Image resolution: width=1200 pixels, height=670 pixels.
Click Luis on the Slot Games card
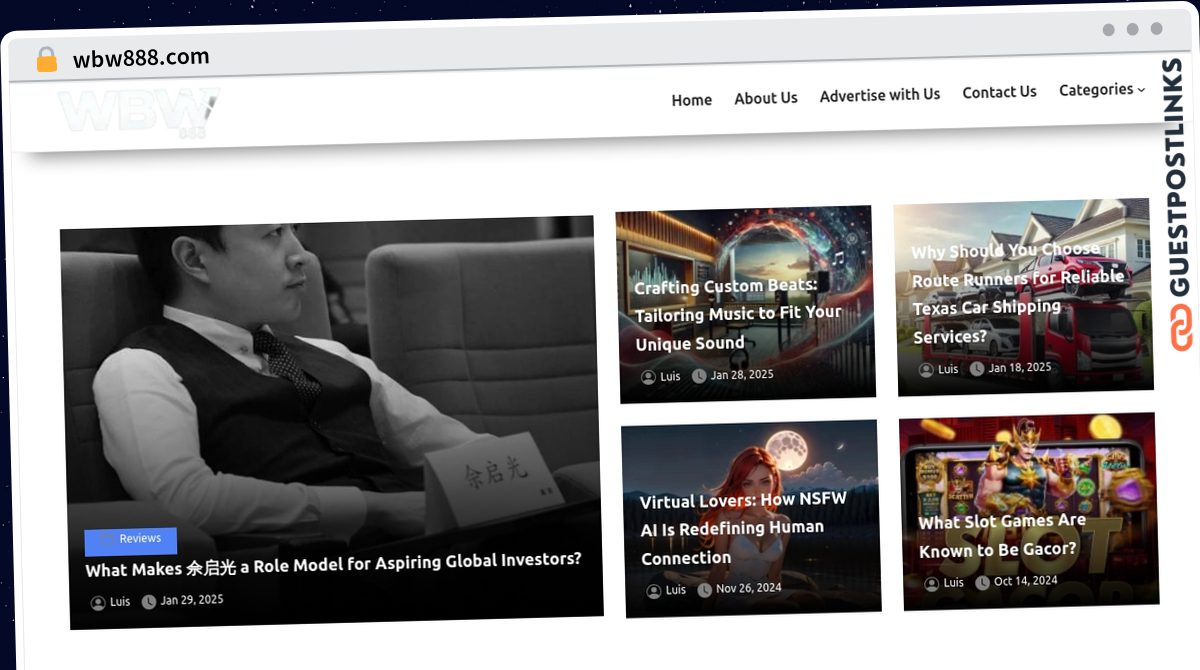point(954,582)
